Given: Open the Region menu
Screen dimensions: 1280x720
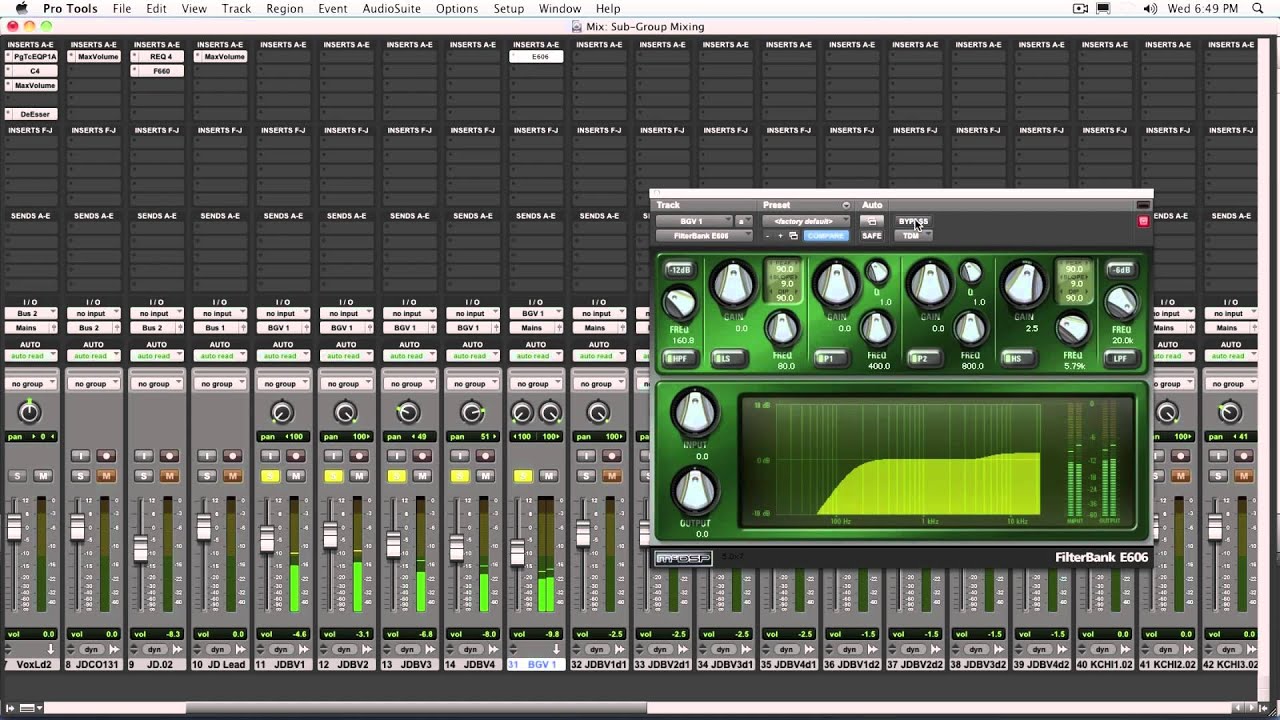Looking at the screenshot, I should [285, 9].
